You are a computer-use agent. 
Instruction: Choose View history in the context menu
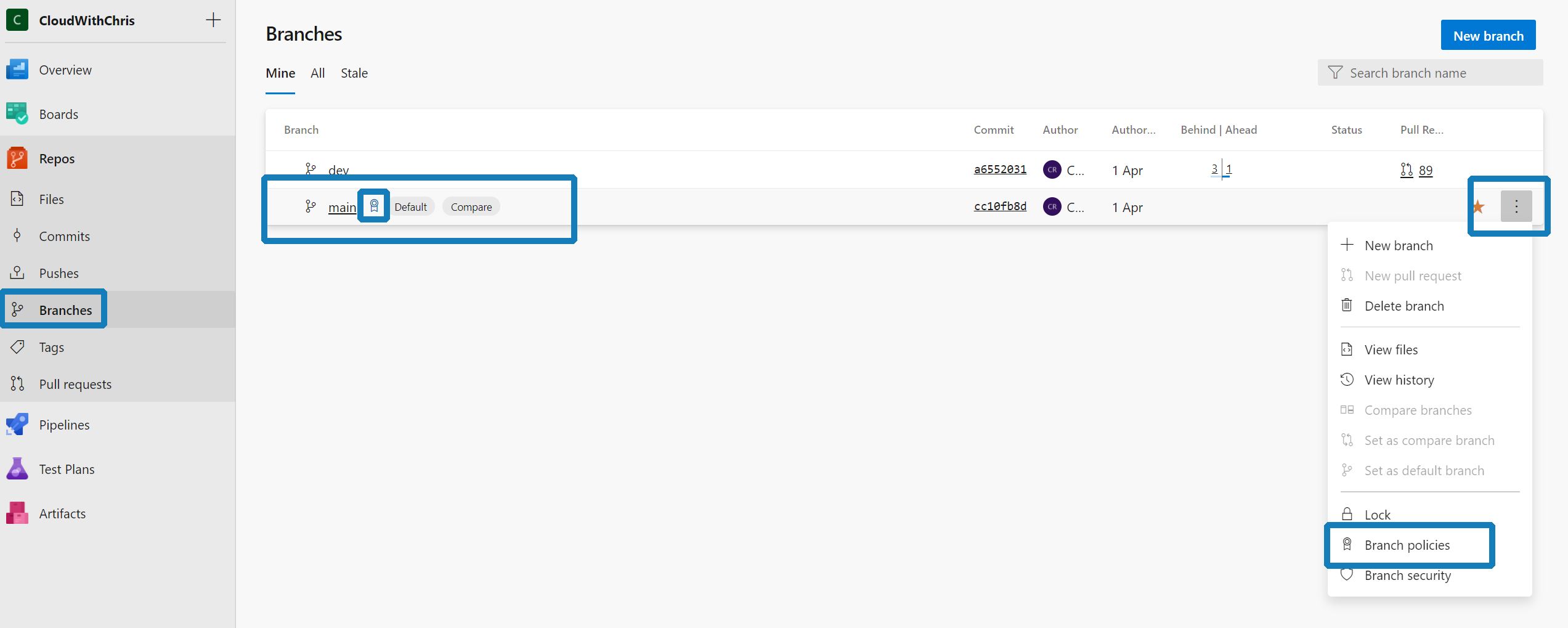pos(1399,380)
